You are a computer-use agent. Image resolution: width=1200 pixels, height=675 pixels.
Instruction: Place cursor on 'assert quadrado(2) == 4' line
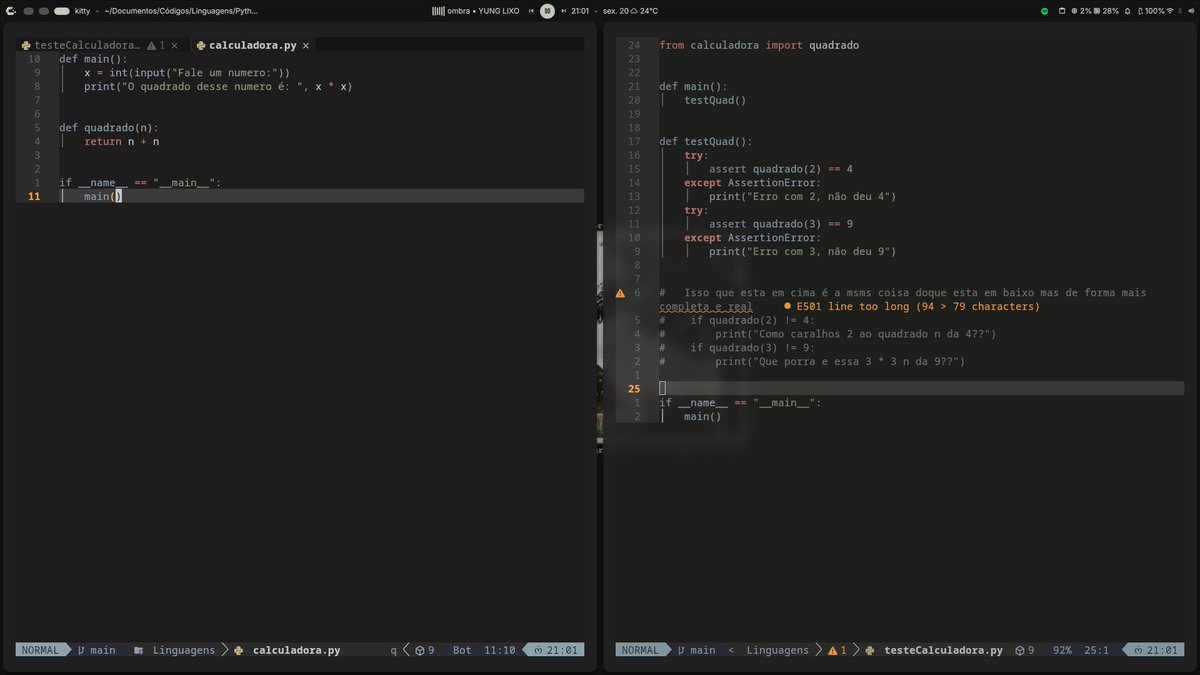(x=781, y=169)
